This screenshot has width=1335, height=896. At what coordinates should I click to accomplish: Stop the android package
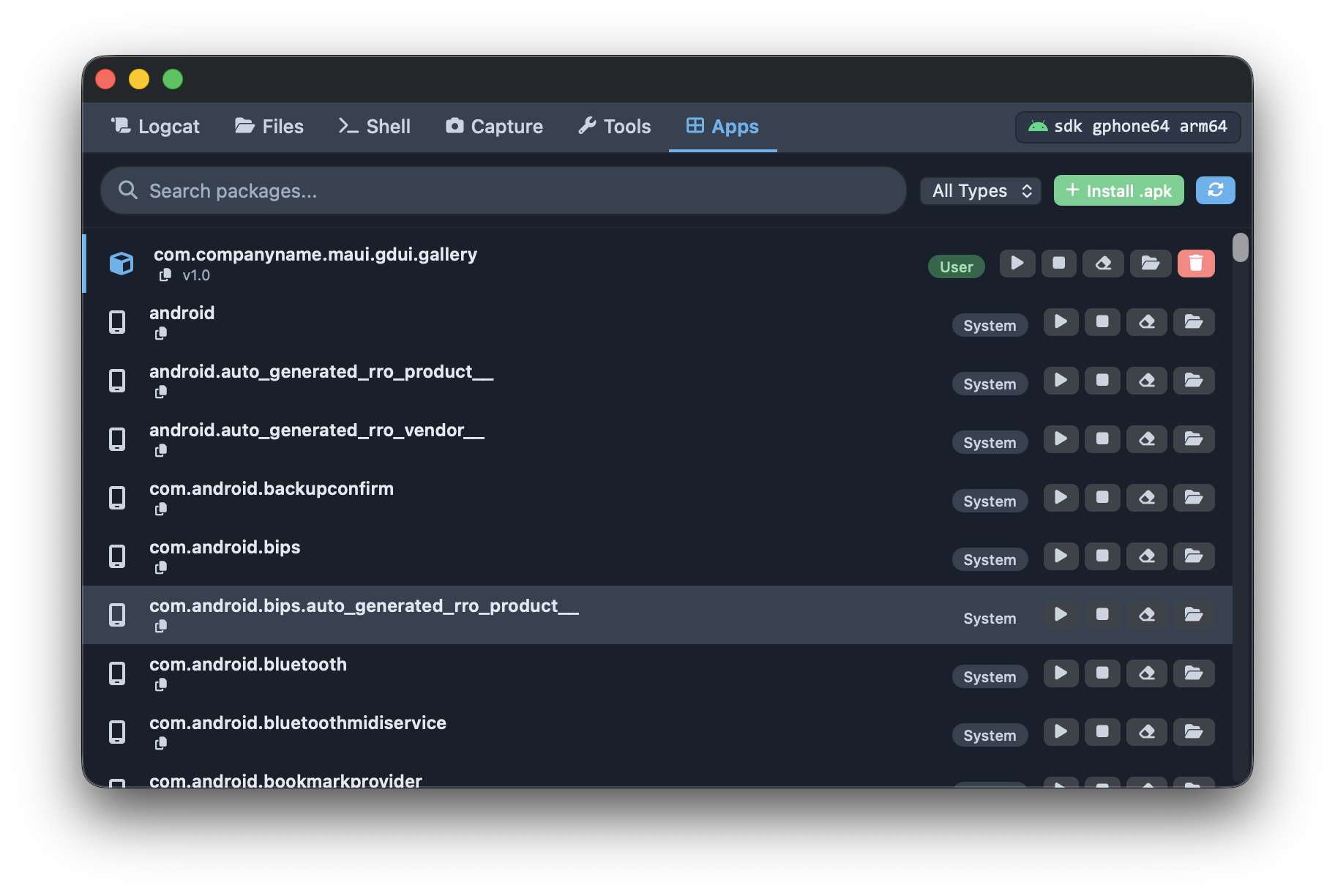coord(1102,322)
